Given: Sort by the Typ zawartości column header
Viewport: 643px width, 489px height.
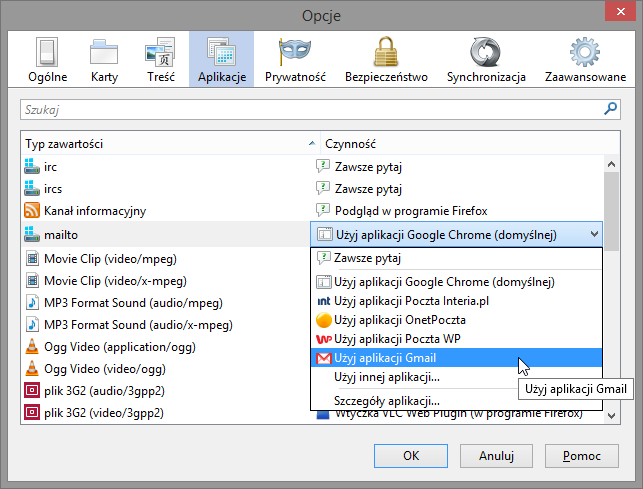Looking at the screenshot, I should [x=170, y=144].
